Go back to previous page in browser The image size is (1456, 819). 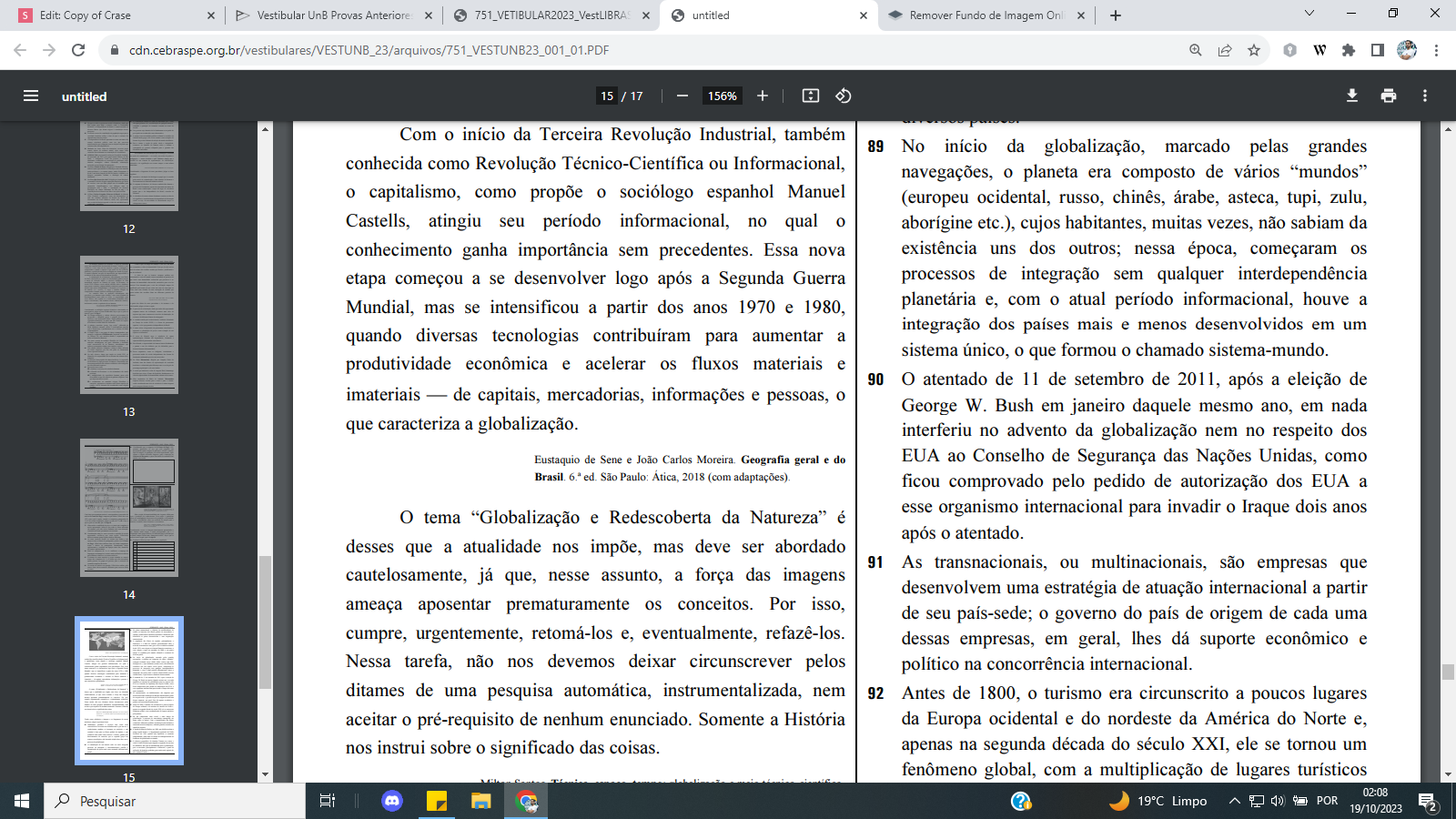(x=20, y=50)
